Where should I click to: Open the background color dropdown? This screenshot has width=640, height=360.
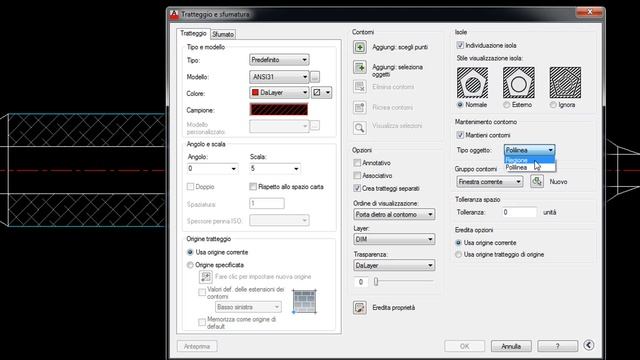coord(322,93)
